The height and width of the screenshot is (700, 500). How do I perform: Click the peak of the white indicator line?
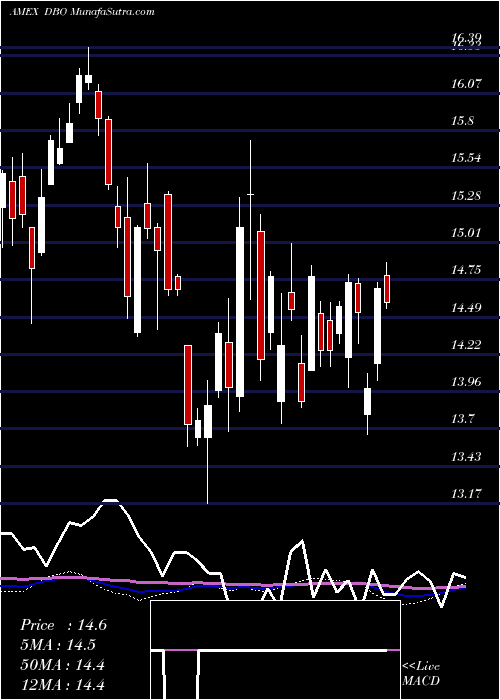click(110, 501)
